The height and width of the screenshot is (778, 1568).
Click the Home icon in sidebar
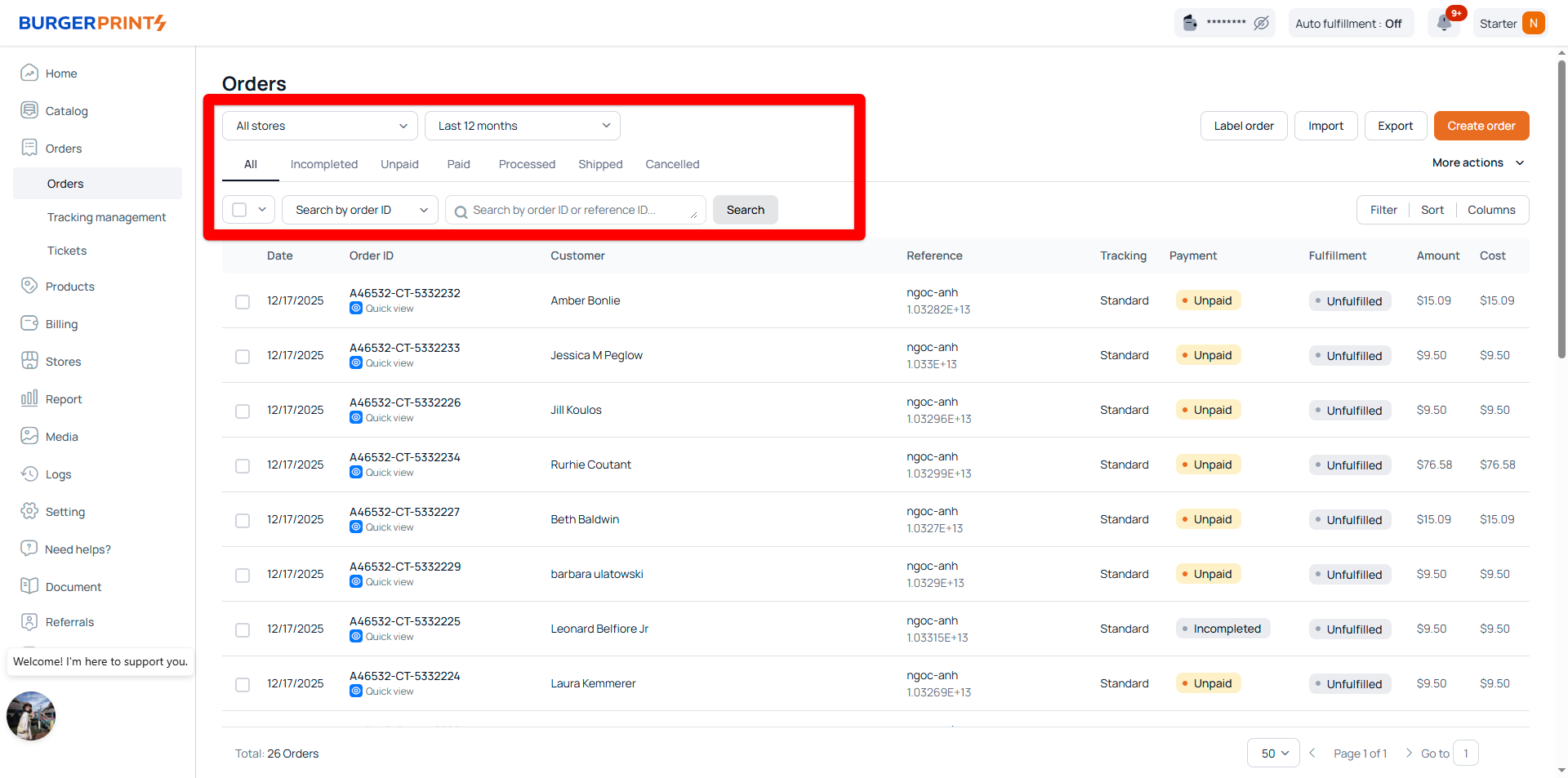(x=29, y=73)
